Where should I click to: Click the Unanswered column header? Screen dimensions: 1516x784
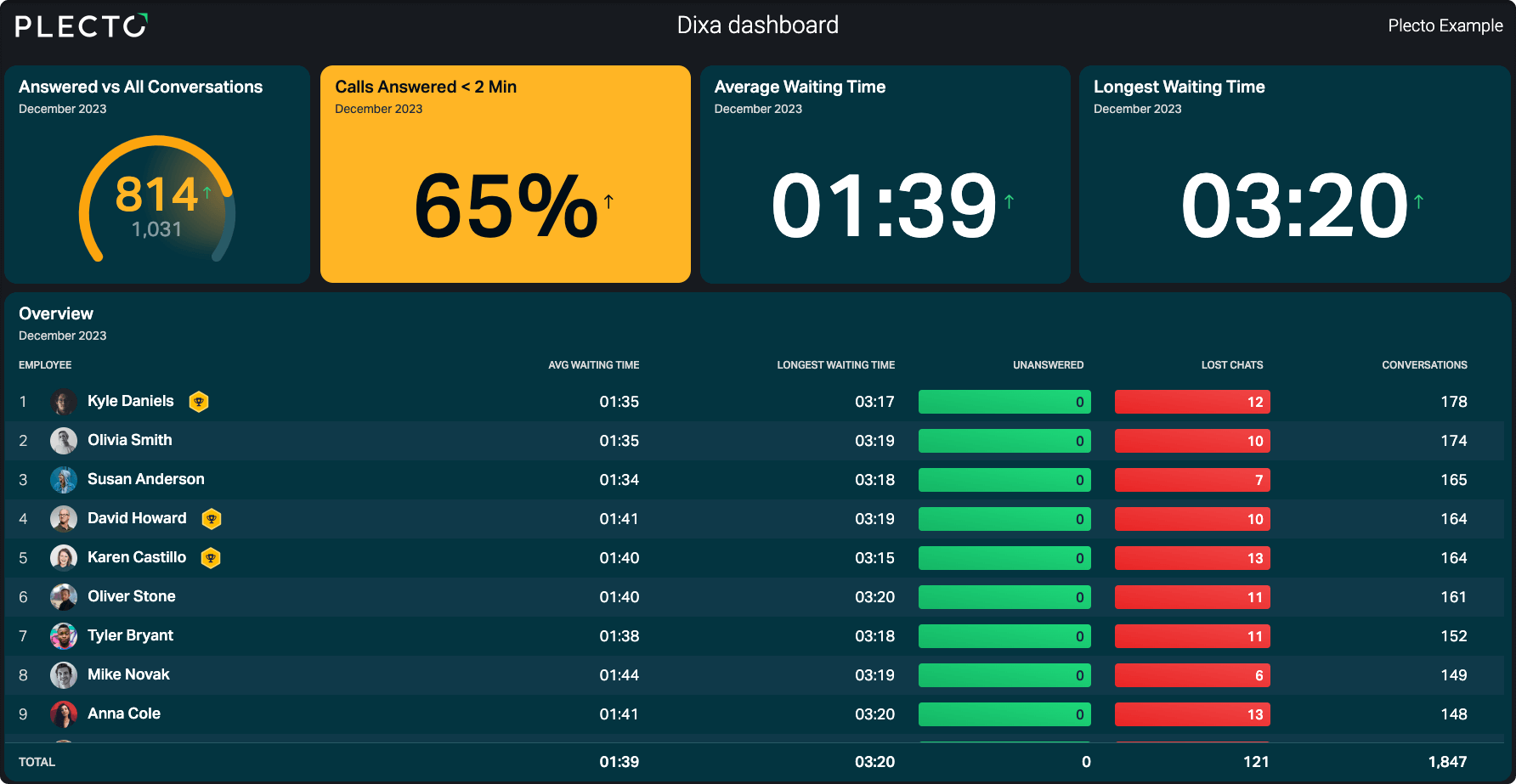click(1048, 365)
